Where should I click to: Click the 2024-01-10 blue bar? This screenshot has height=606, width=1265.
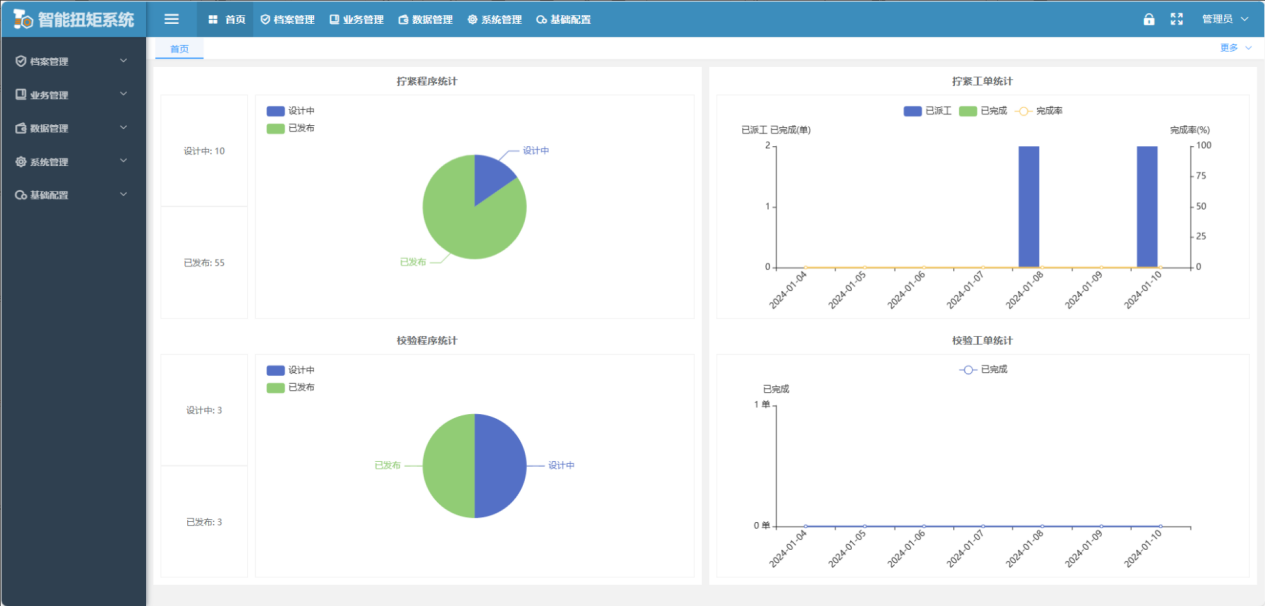(x=1147, y=206)
